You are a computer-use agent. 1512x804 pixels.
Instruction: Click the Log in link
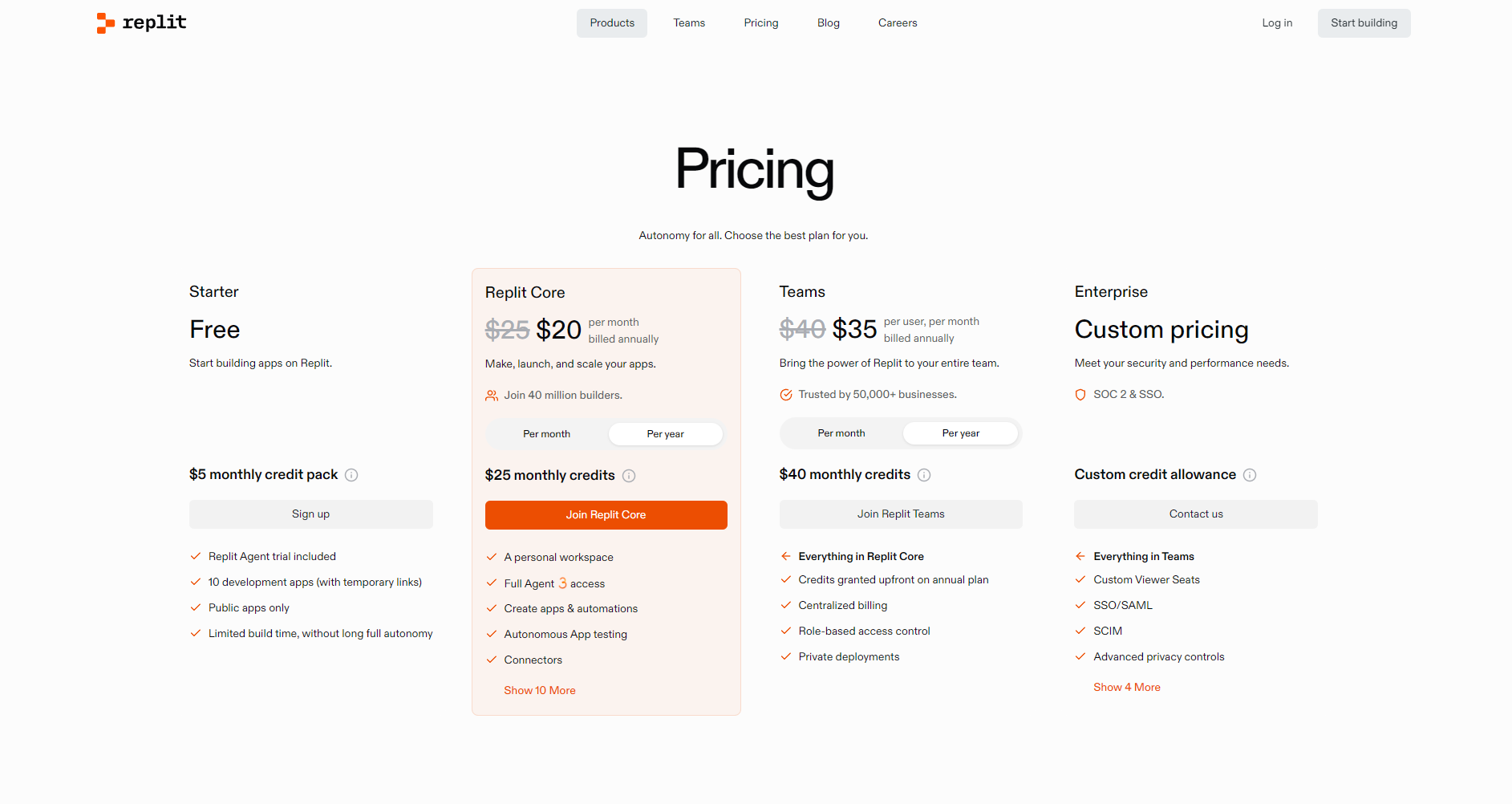1277,23
